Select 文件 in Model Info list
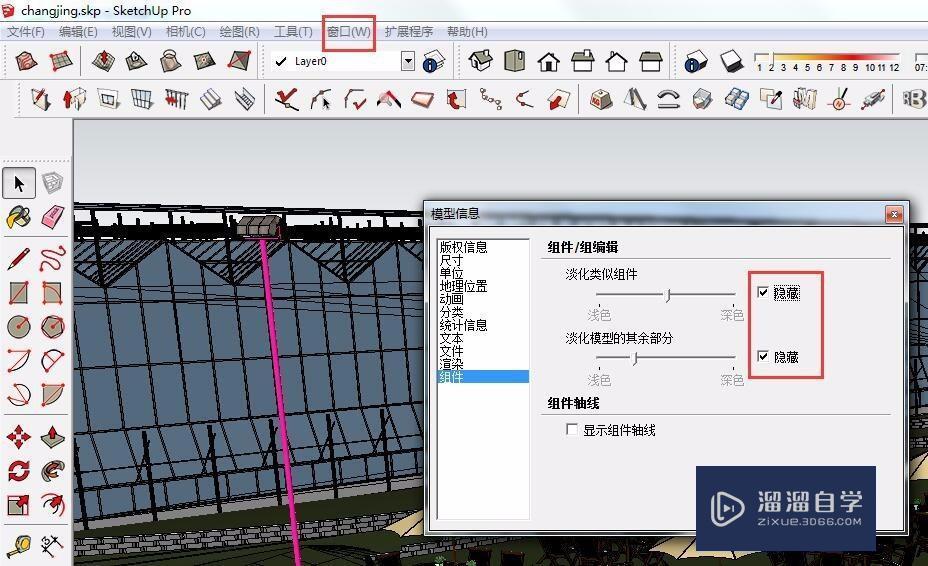928x566 pixels. [452, 351]
